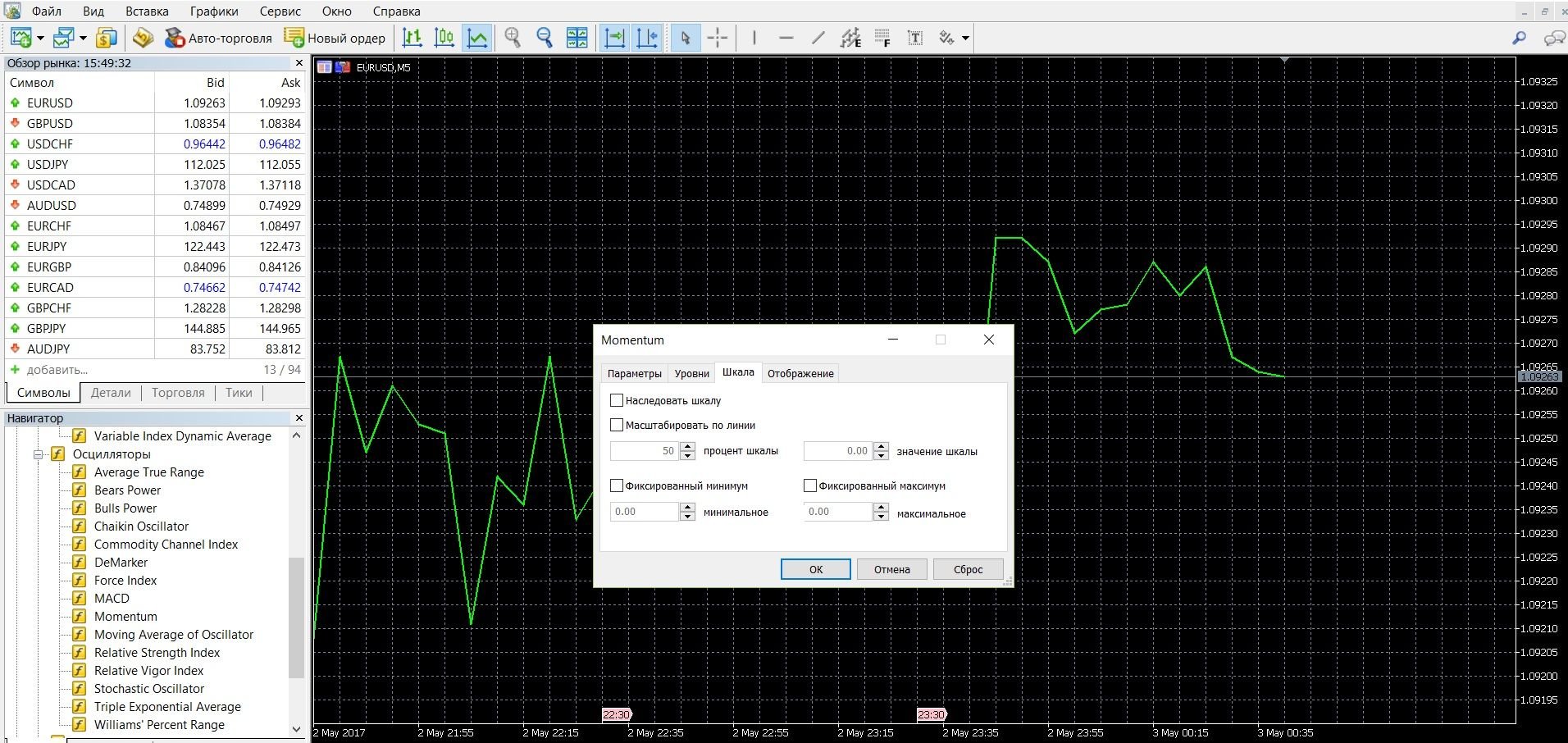Select the equidistant channel tool
1568x743 pixels.
coord(851,38)
